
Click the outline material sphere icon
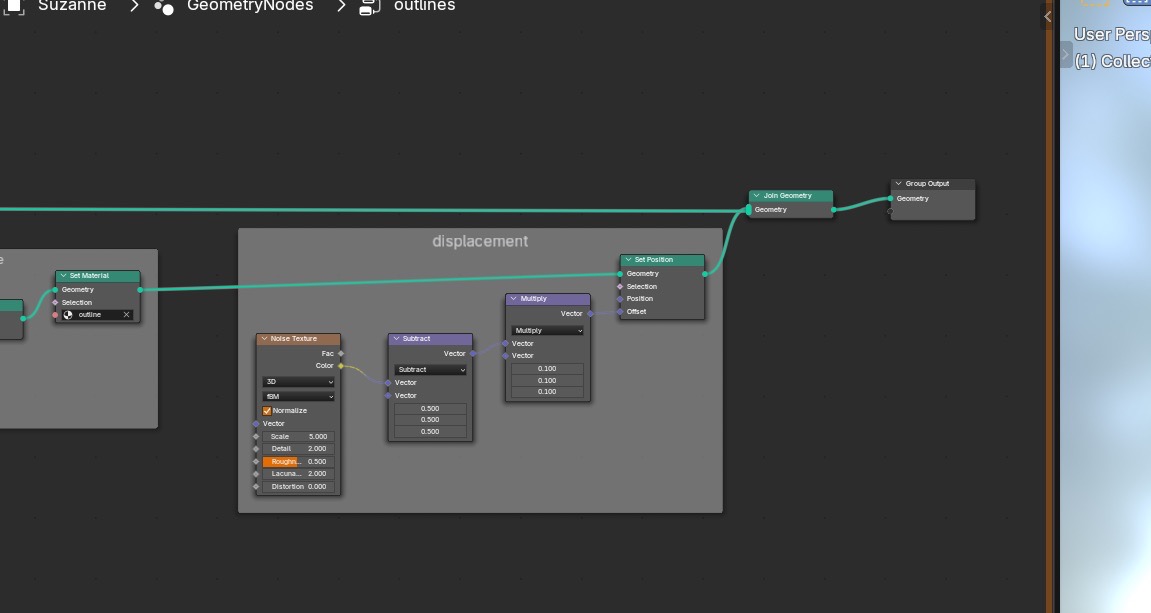click(68, 315)
